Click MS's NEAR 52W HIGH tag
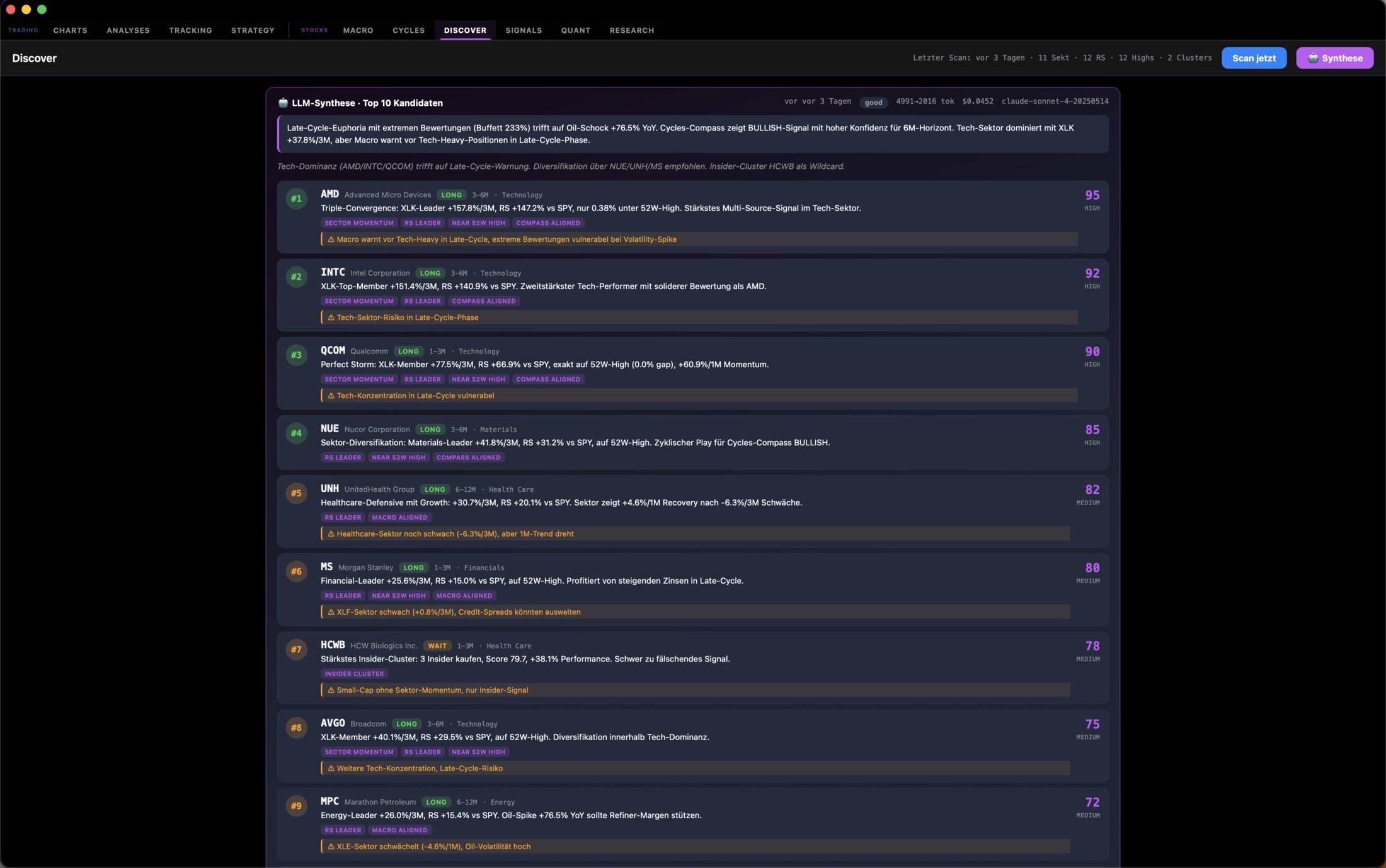The width and height of the screenshot is (1386, 868). click(x=398, y=595)
